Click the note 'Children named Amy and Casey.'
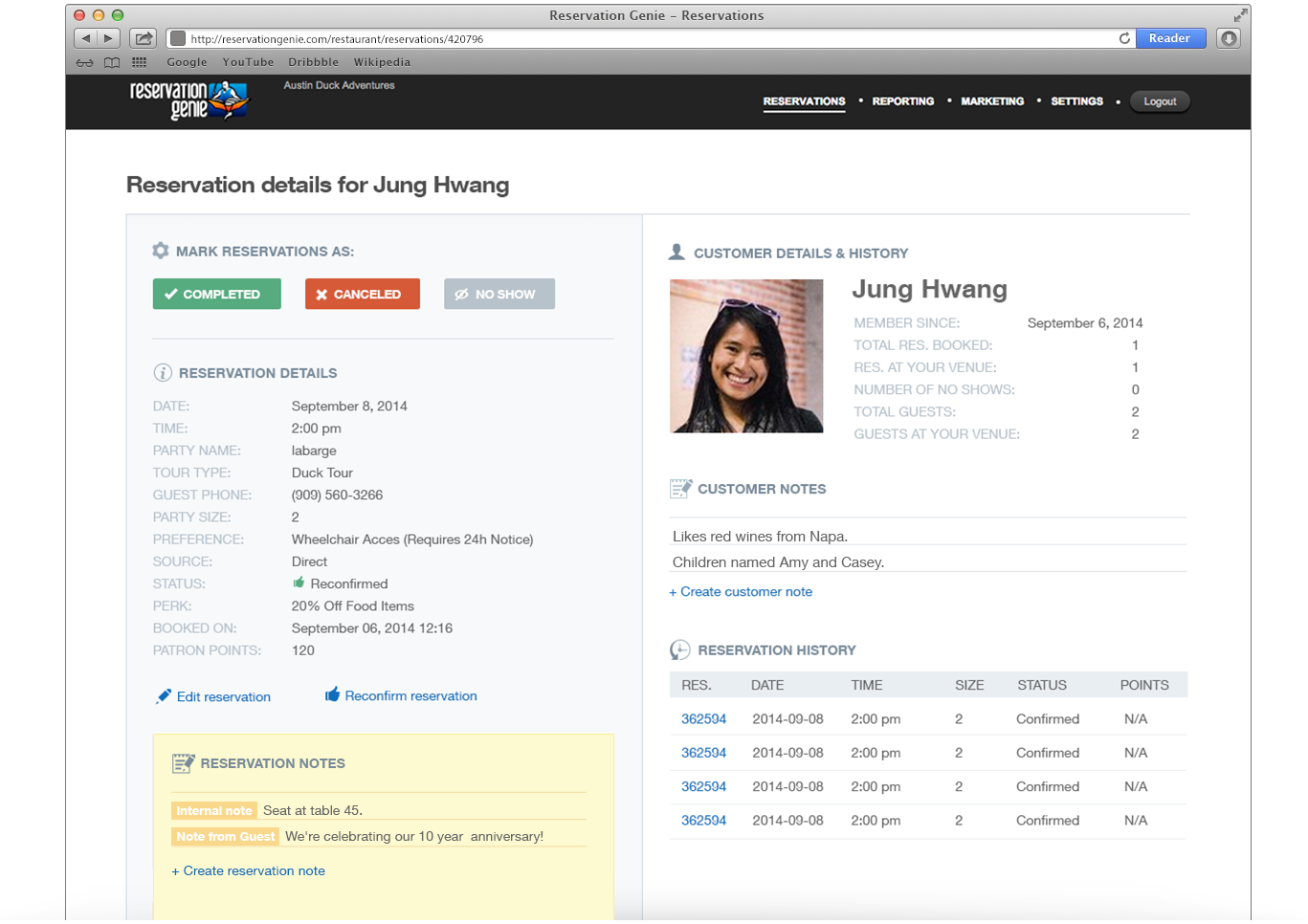Viewport: 1308px width, 924px height. 778,562
